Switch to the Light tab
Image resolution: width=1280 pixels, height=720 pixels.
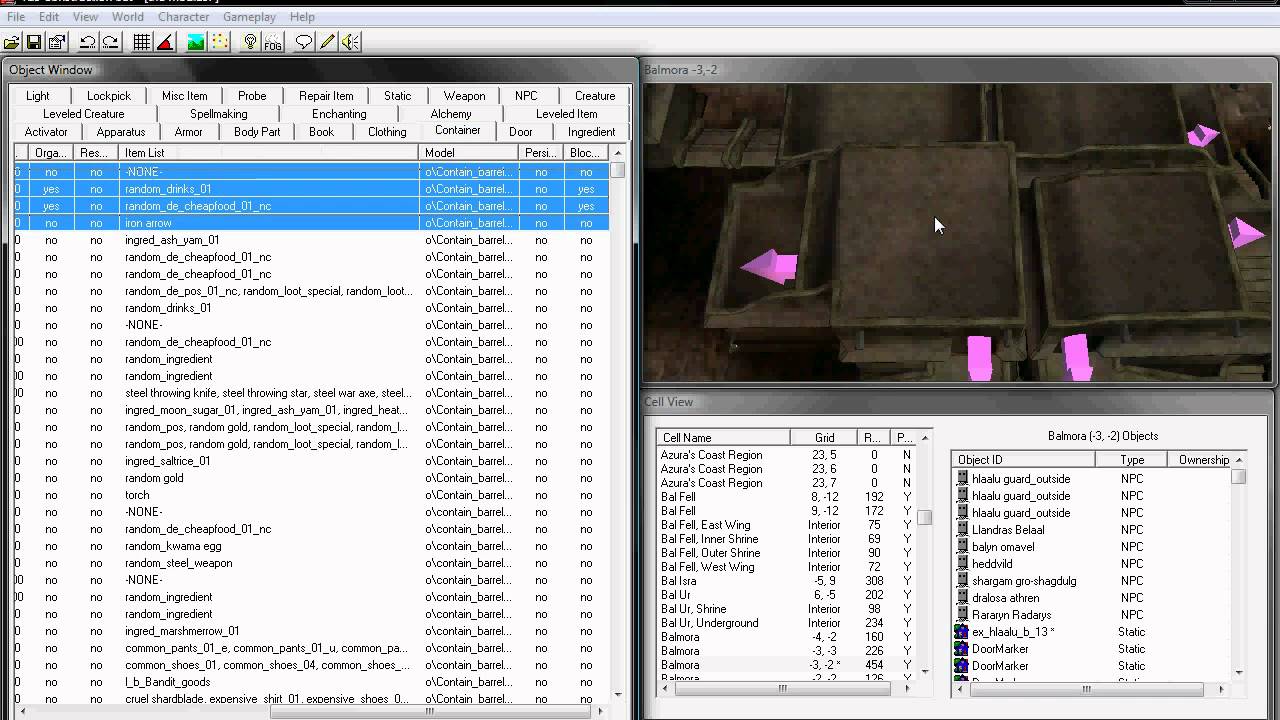coord(38,96)
